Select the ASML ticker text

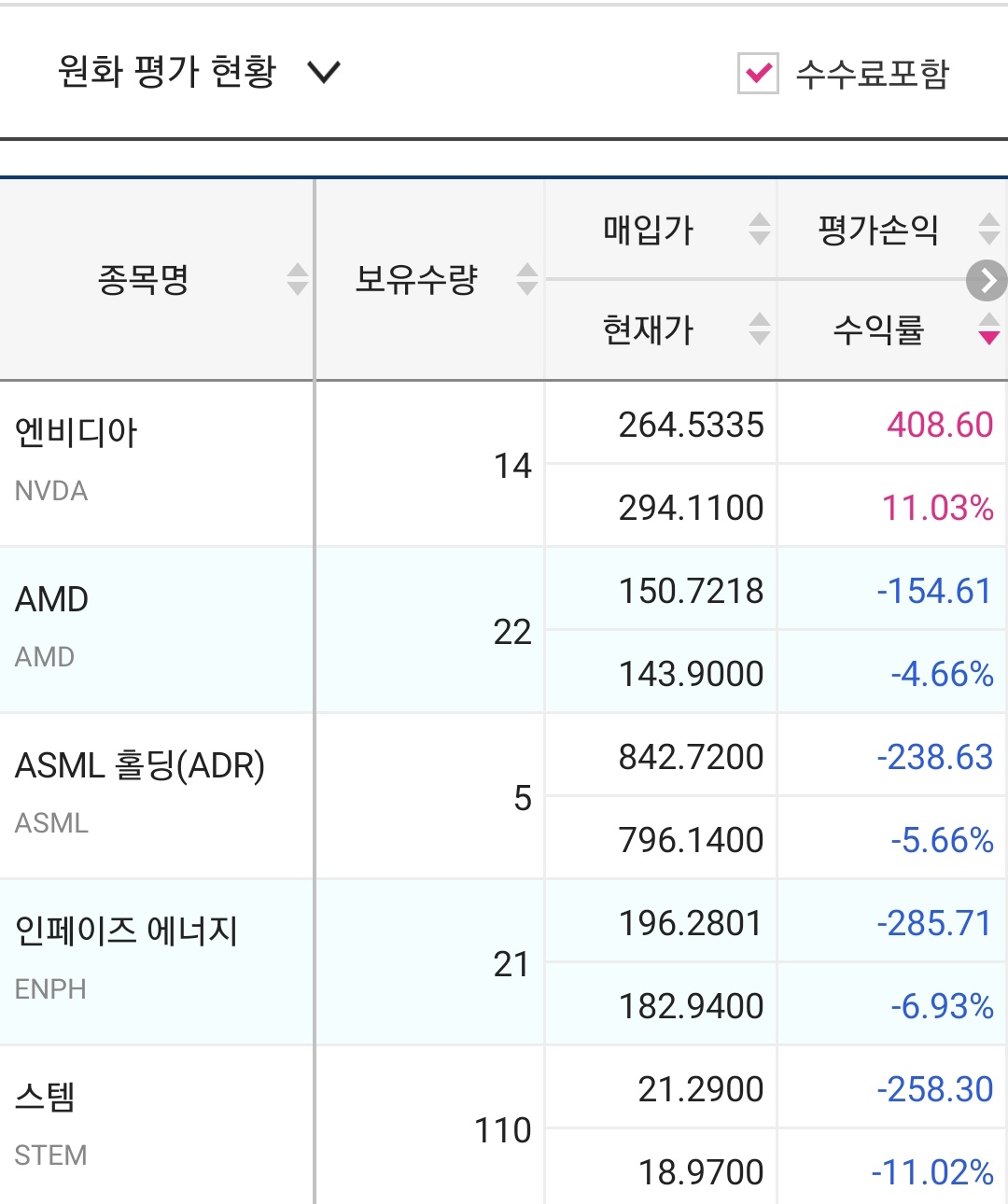pos(51,823)
